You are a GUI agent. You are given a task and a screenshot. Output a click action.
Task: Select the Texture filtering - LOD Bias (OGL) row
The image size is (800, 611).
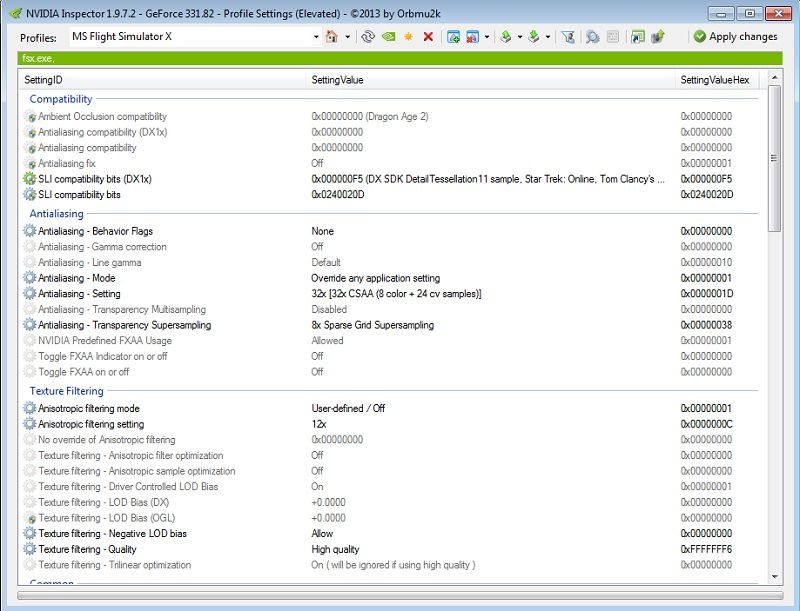click(x=390, y=518)
